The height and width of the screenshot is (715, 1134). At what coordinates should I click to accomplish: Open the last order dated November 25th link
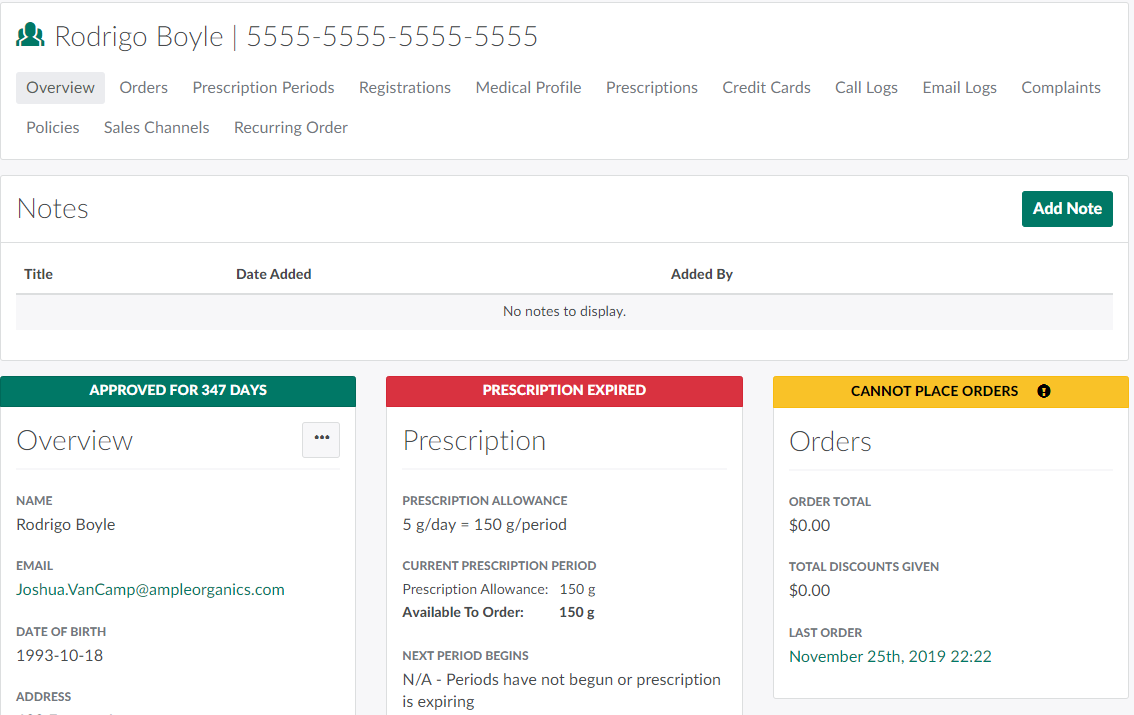pos(890,657)
